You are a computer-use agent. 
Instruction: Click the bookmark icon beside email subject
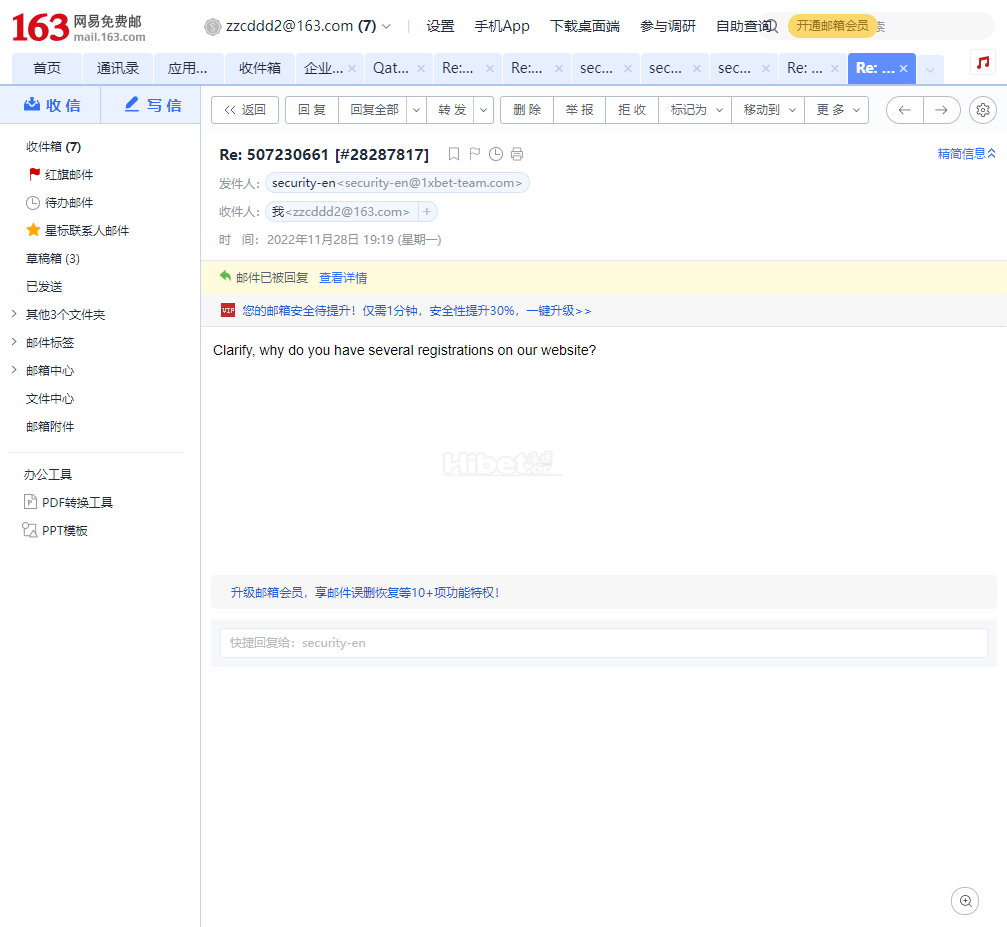pos(454,154)
